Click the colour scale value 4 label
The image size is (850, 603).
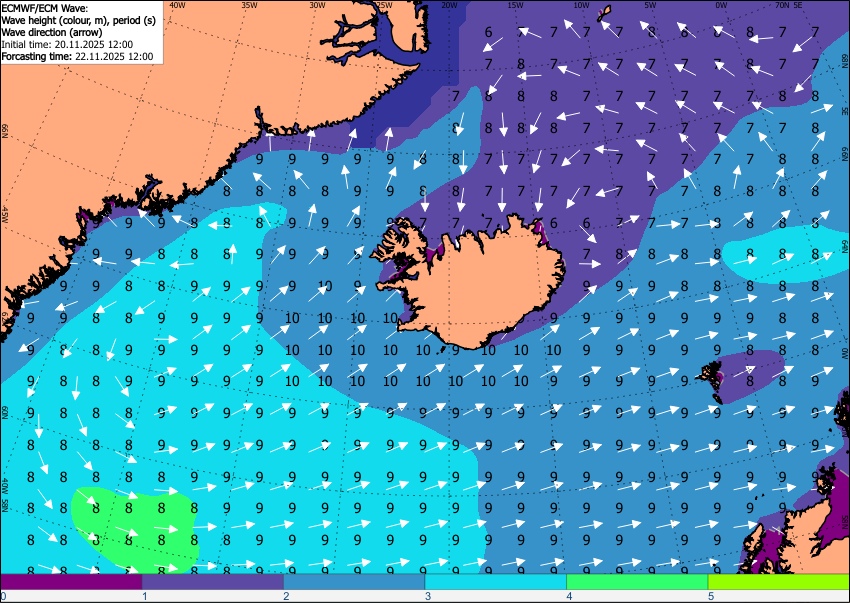click(x=569, y=596)
